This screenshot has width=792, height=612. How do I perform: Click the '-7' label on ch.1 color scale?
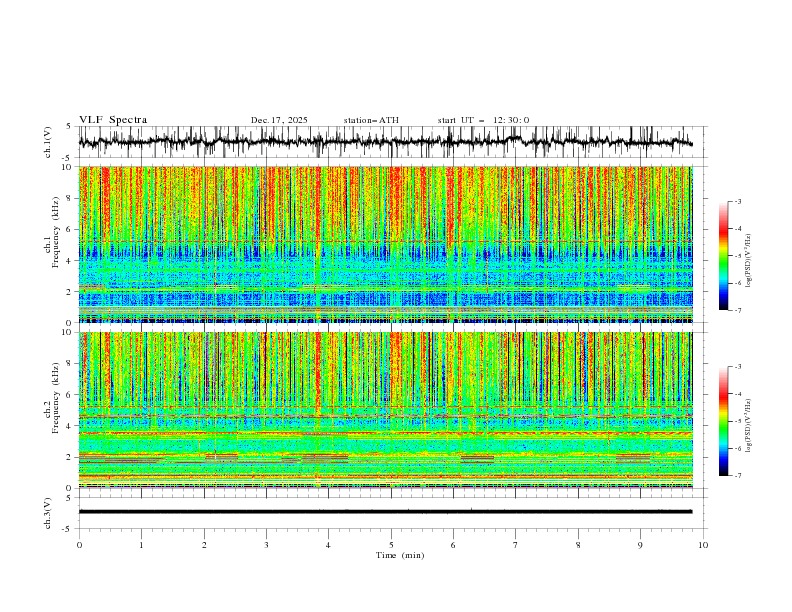[737, 310]
